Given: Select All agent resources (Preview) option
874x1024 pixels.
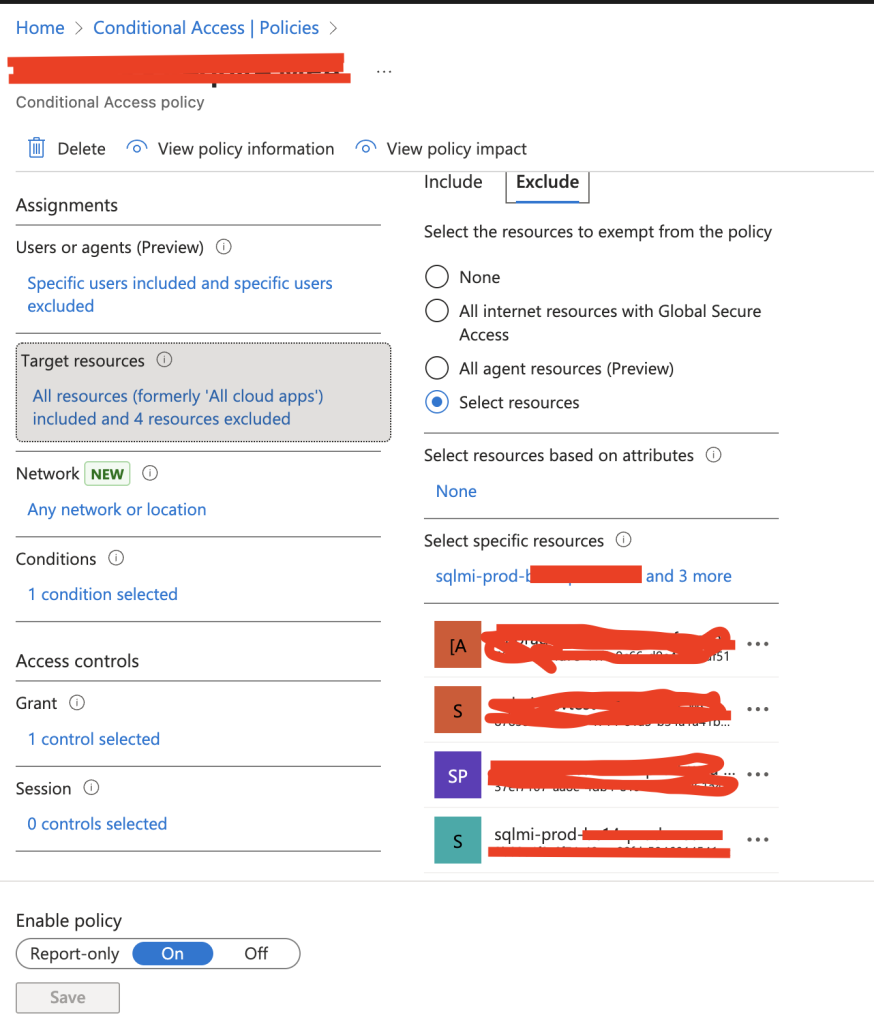Looking at the screenshot, I should (437, 368).
